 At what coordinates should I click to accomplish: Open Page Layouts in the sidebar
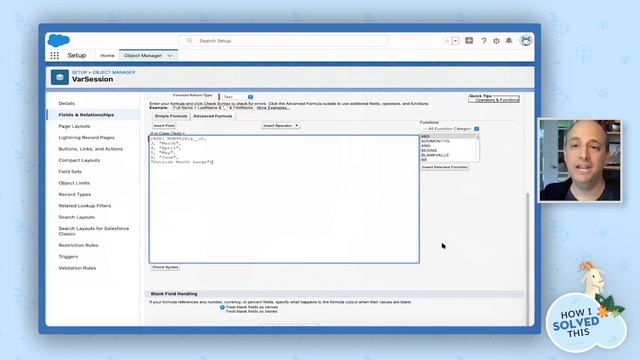[74, 127]
